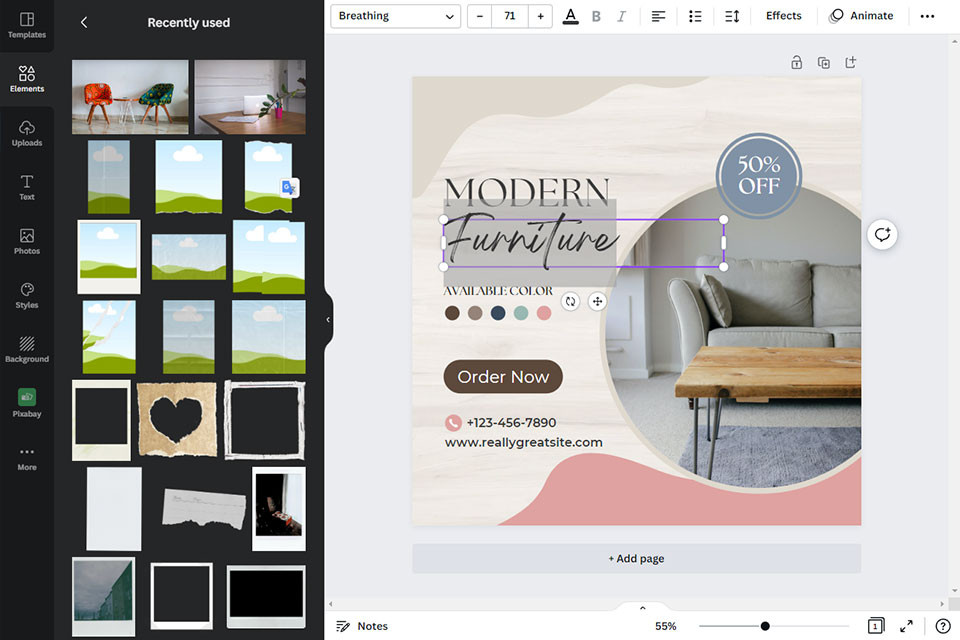
Task: Select the navy blue color dot
Action: 498,314
